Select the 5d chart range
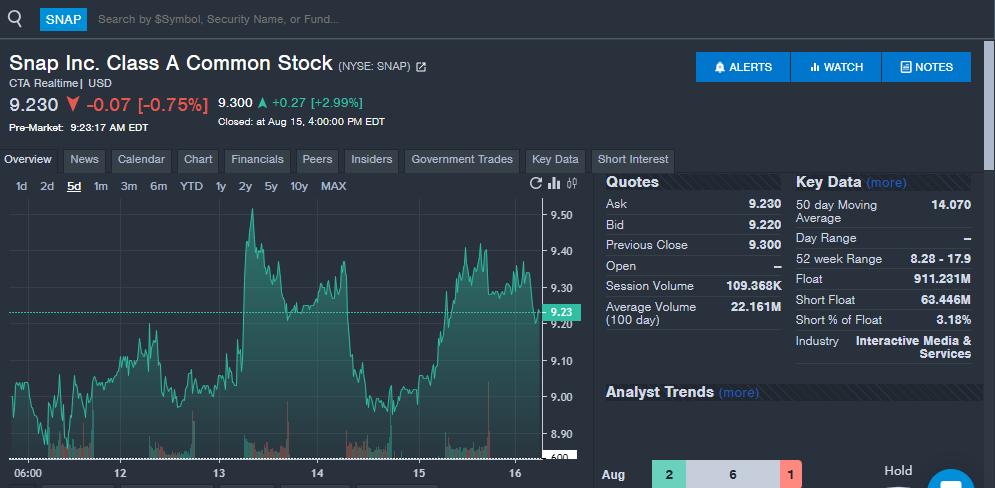995x488 pixels. click(x=74, y=187)
